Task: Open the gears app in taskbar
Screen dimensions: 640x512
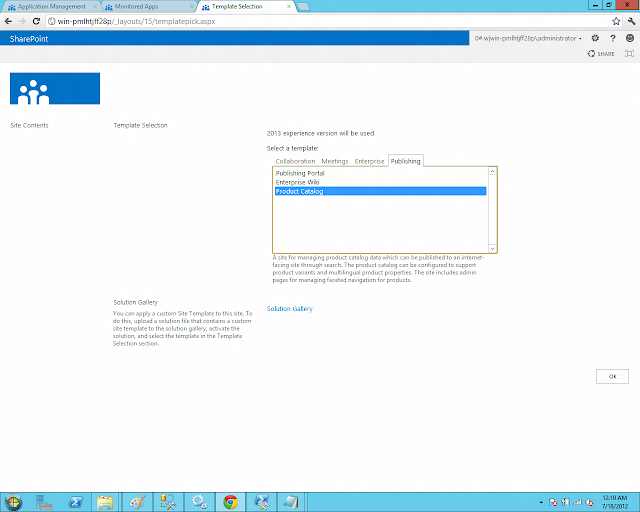Action: pos(199,502)
